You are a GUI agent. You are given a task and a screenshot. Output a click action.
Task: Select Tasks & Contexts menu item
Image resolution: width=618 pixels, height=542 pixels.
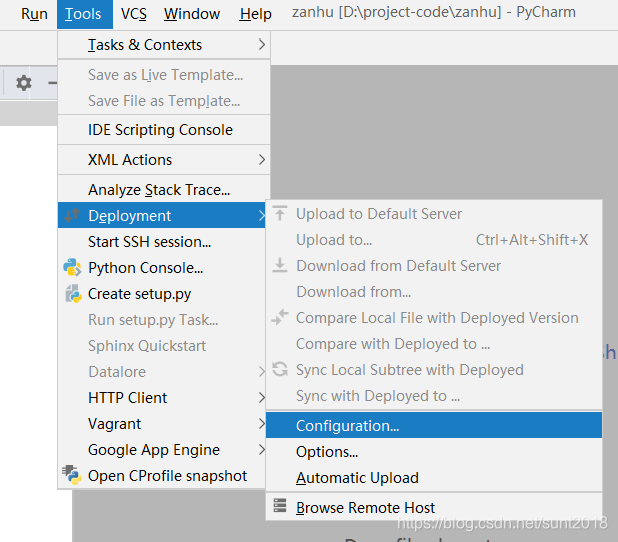tap(164, 45)
